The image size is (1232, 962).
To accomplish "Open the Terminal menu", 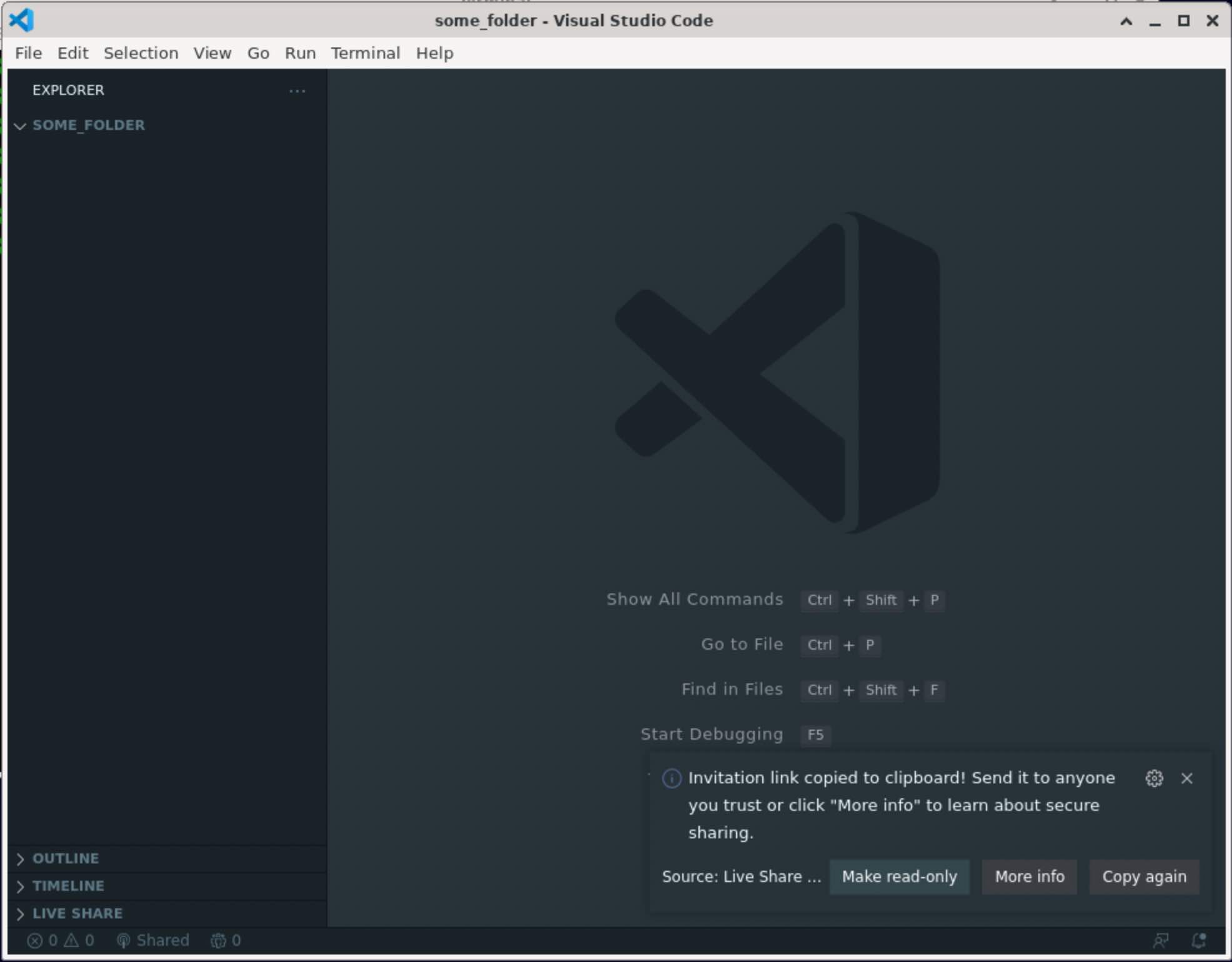I will pos(365,53).
